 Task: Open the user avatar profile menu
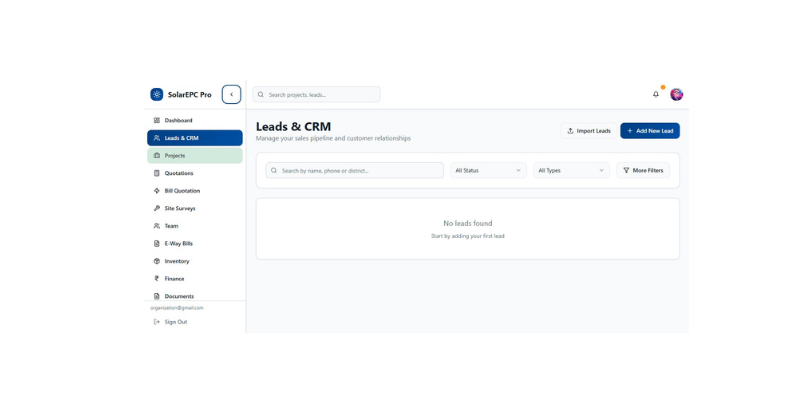point(677,94)
